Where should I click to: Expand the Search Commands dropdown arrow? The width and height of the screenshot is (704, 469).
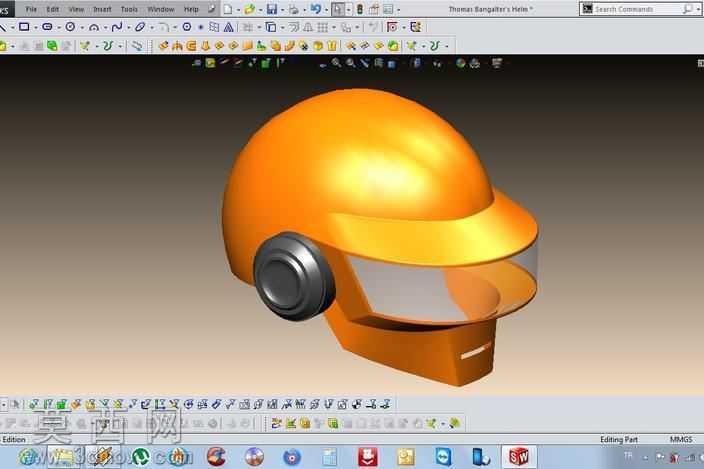(698, 9)
